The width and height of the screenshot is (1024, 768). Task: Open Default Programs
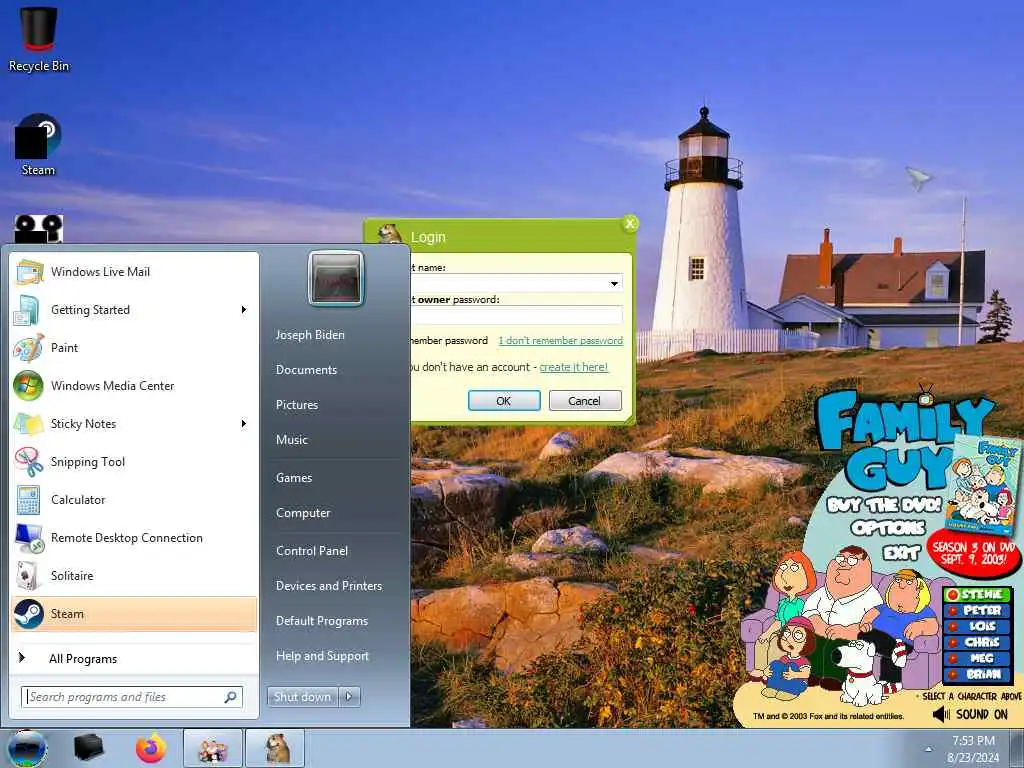[x=322, y=621]
